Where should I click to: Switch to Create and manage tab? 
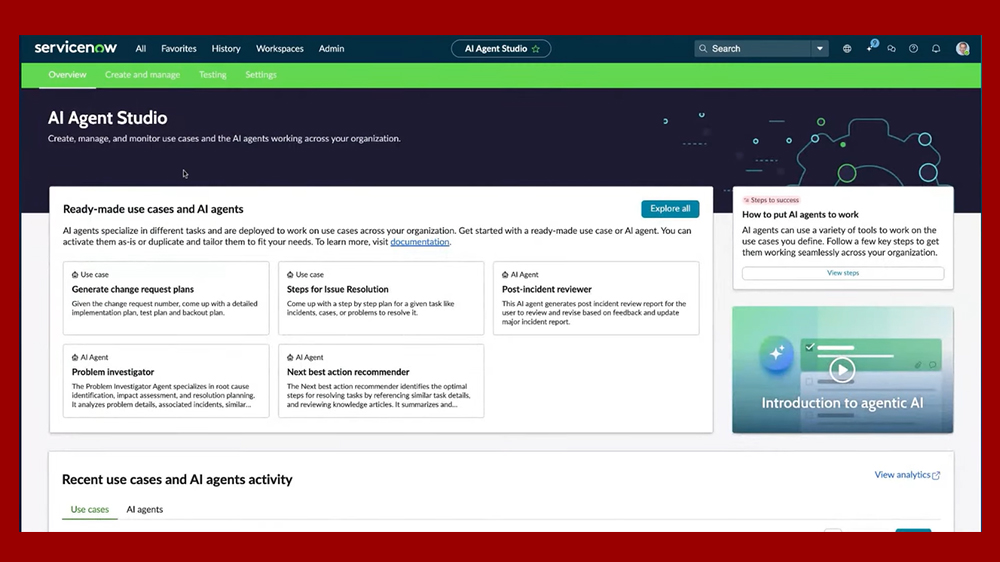pos(142,75)
